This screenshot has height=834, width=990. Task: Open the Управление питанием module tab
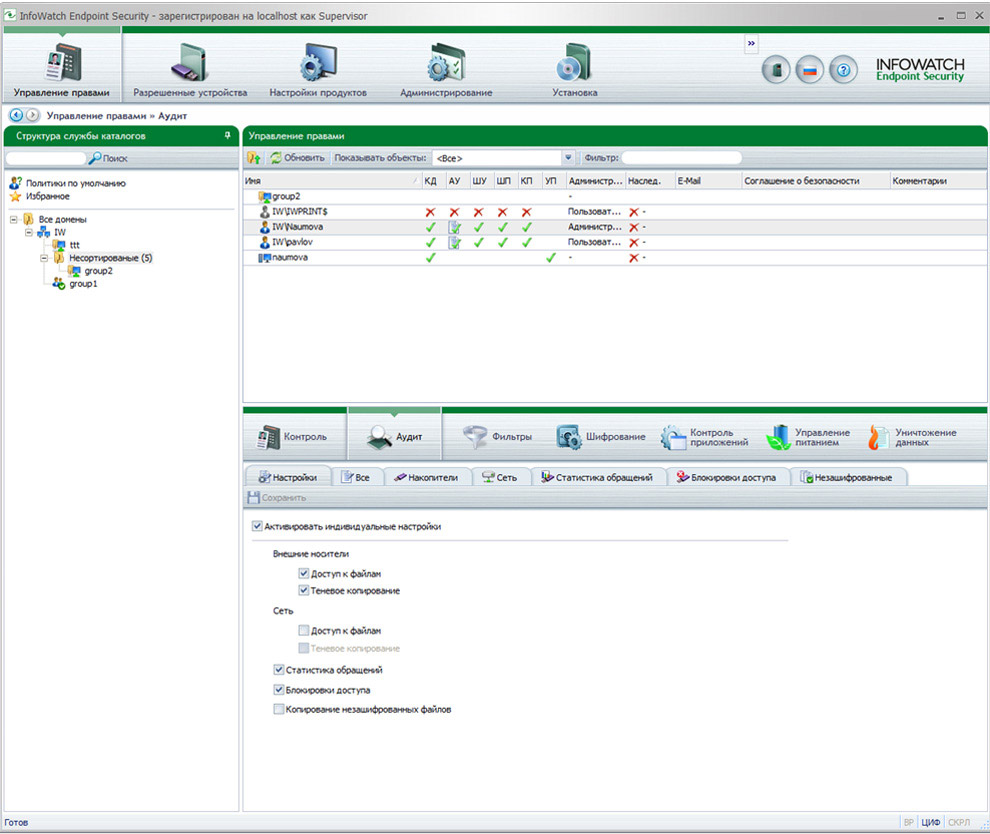[x=808, y=437]
